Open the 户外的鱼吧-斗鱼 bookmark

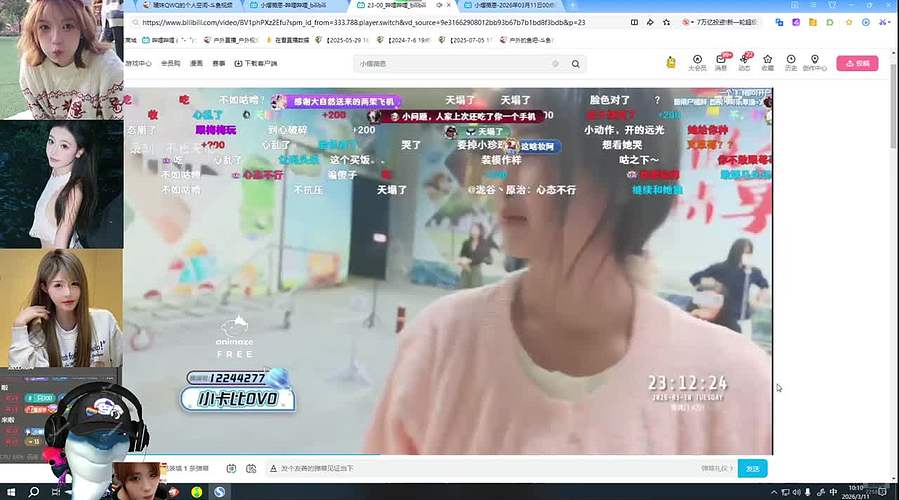[x=526, y=40]
